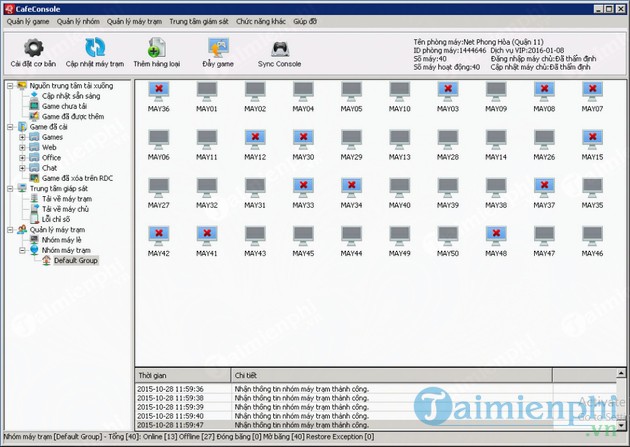Select log row 2015-10-28 11:59:36
Screen dimensions: 630x447
tap(376, 389)
